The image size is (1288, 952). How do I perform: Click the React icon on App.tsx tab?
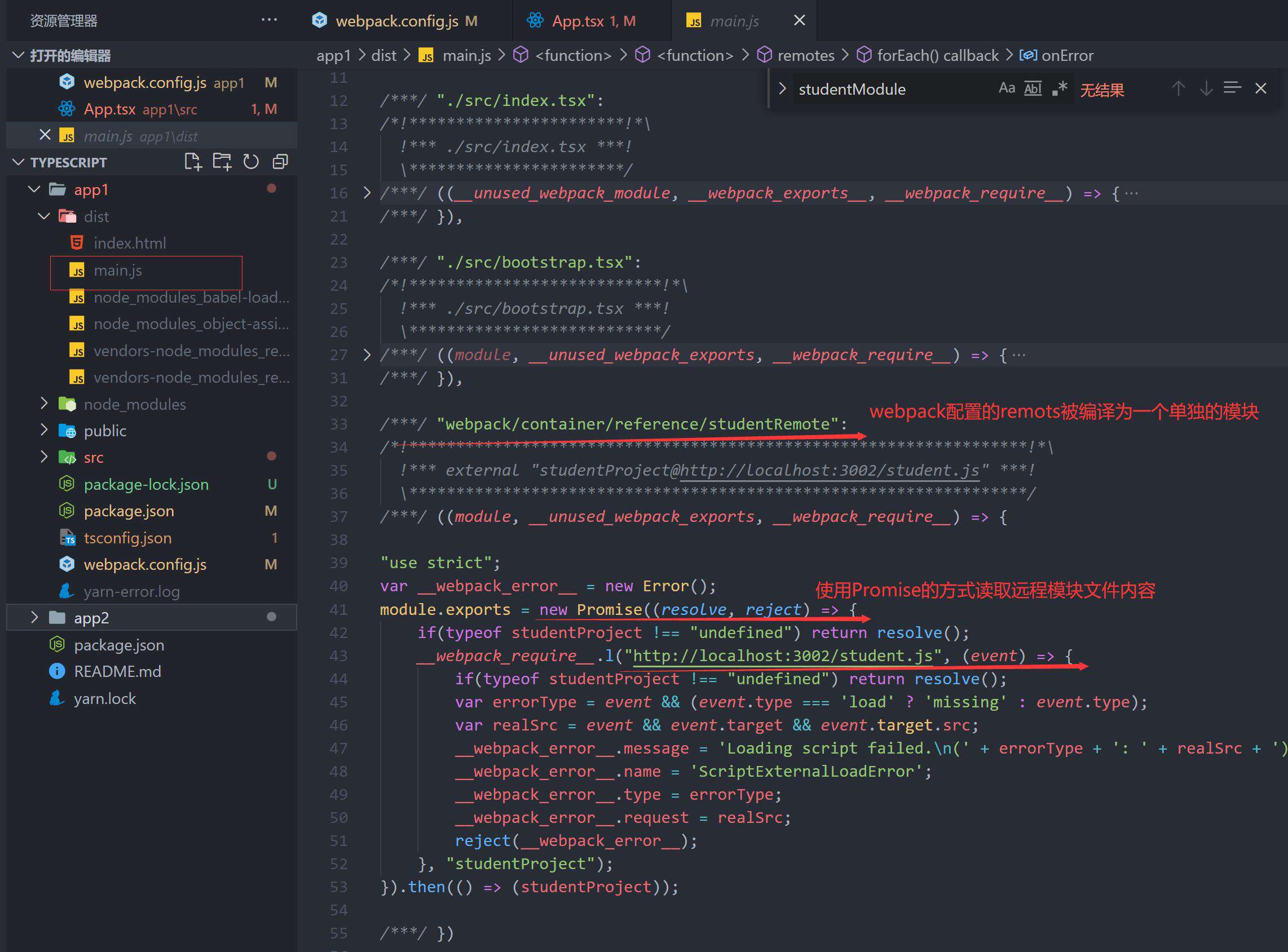coord(535,21)
